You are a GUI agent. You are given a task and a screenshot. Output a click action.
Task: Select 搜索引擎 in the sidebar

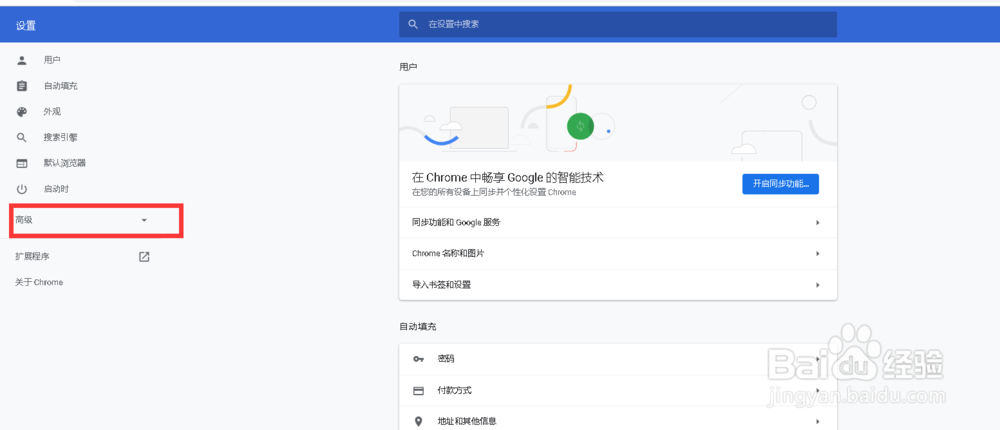[x=61, y=137]
